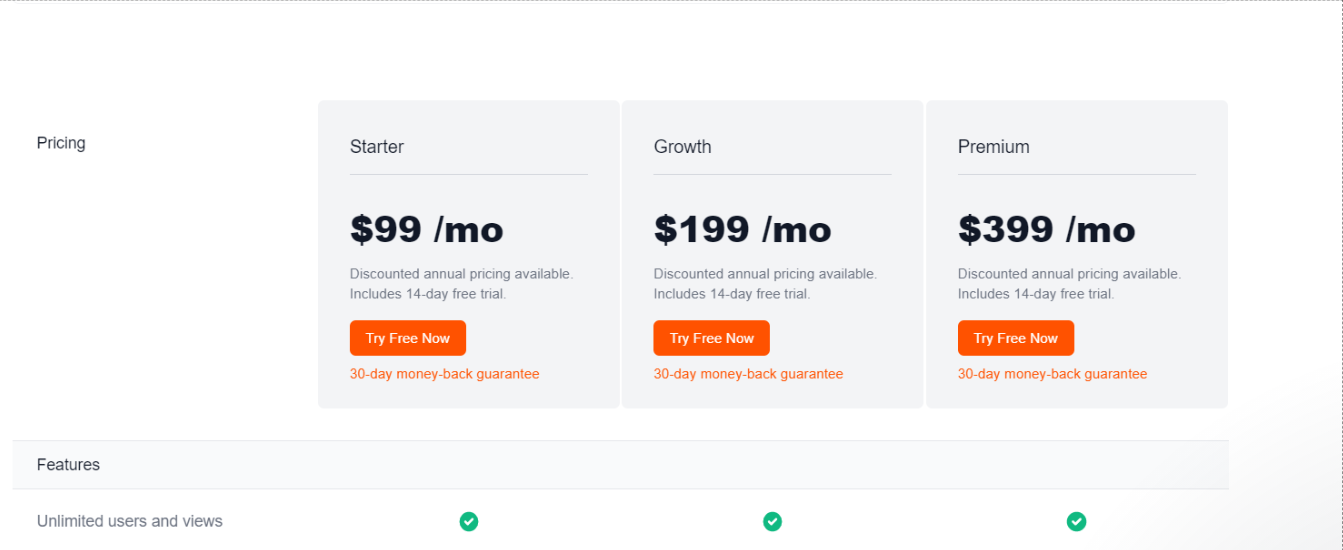View the Premium plan's money-back guarantee link
This screenshot has height=550, width=1343.
point(1052,374)
